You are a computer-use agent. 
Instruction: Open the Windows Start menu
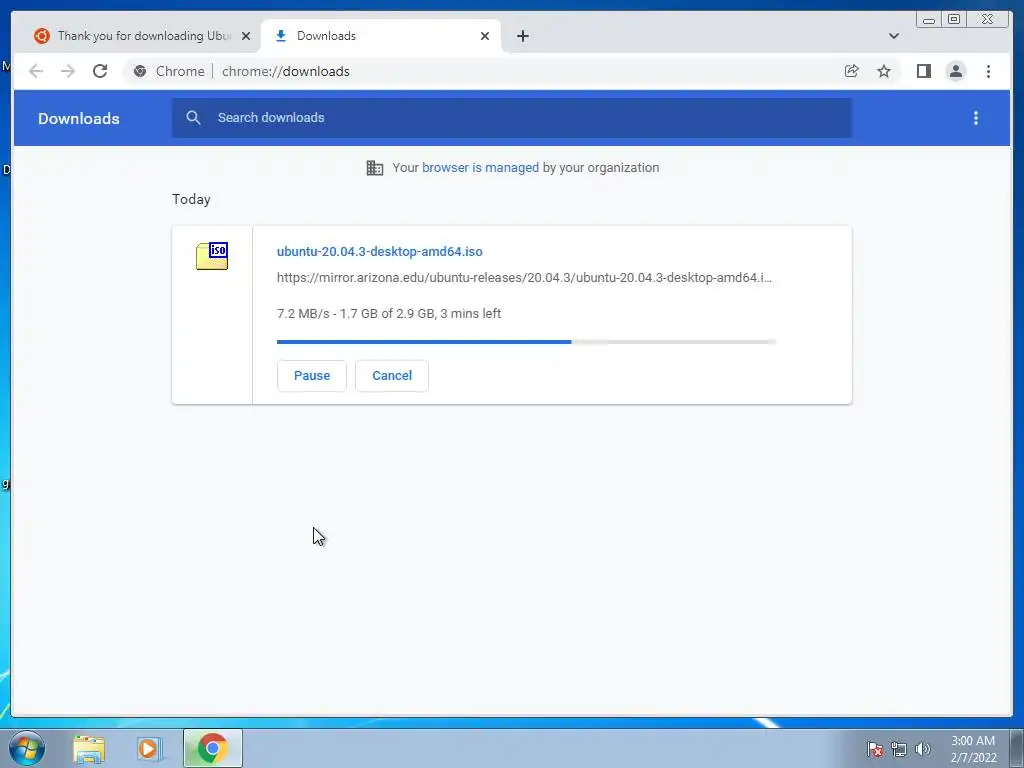point(26,748)
